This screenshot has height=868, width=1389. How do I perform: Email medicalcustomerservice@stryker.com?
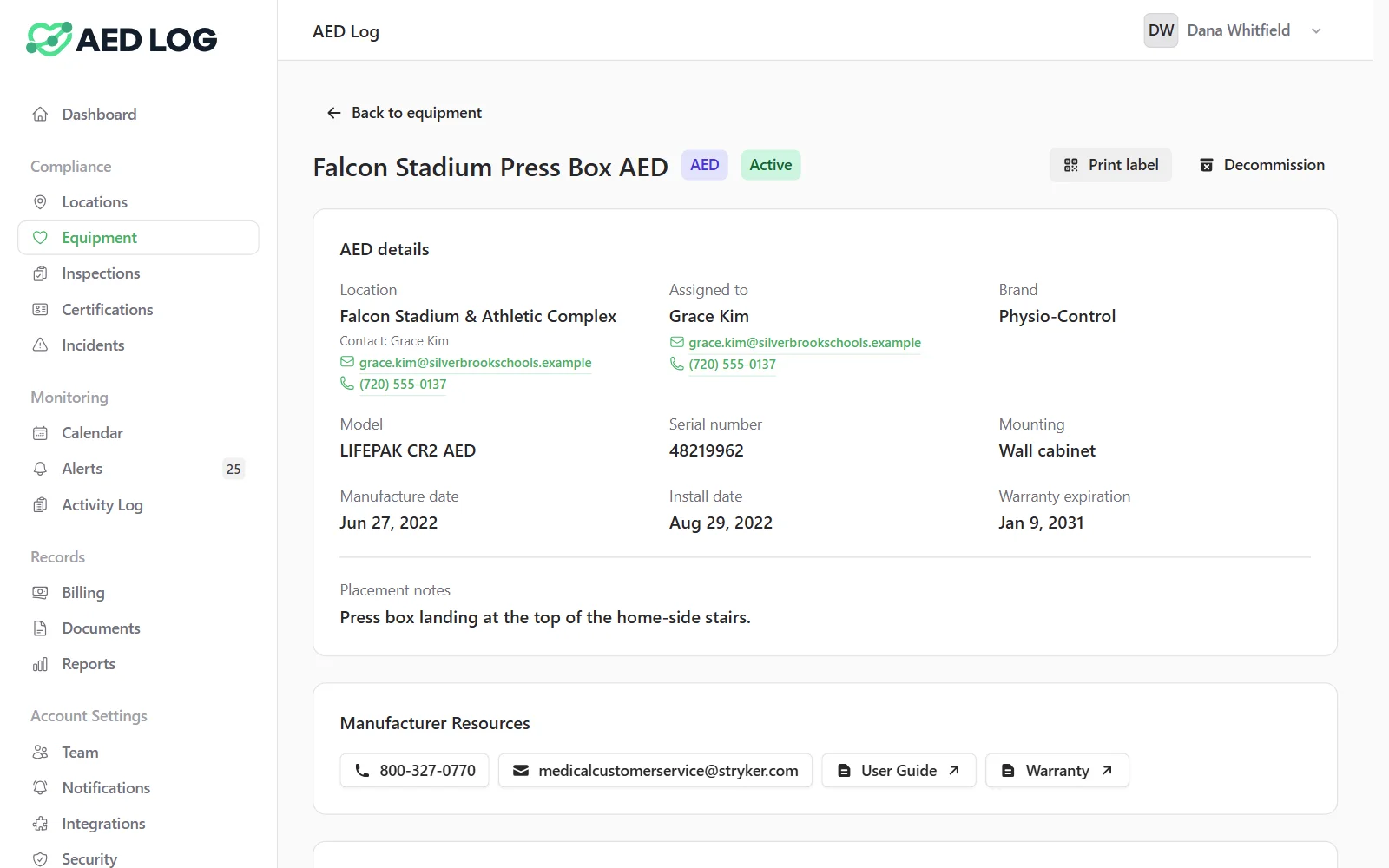tap(655, 771)
